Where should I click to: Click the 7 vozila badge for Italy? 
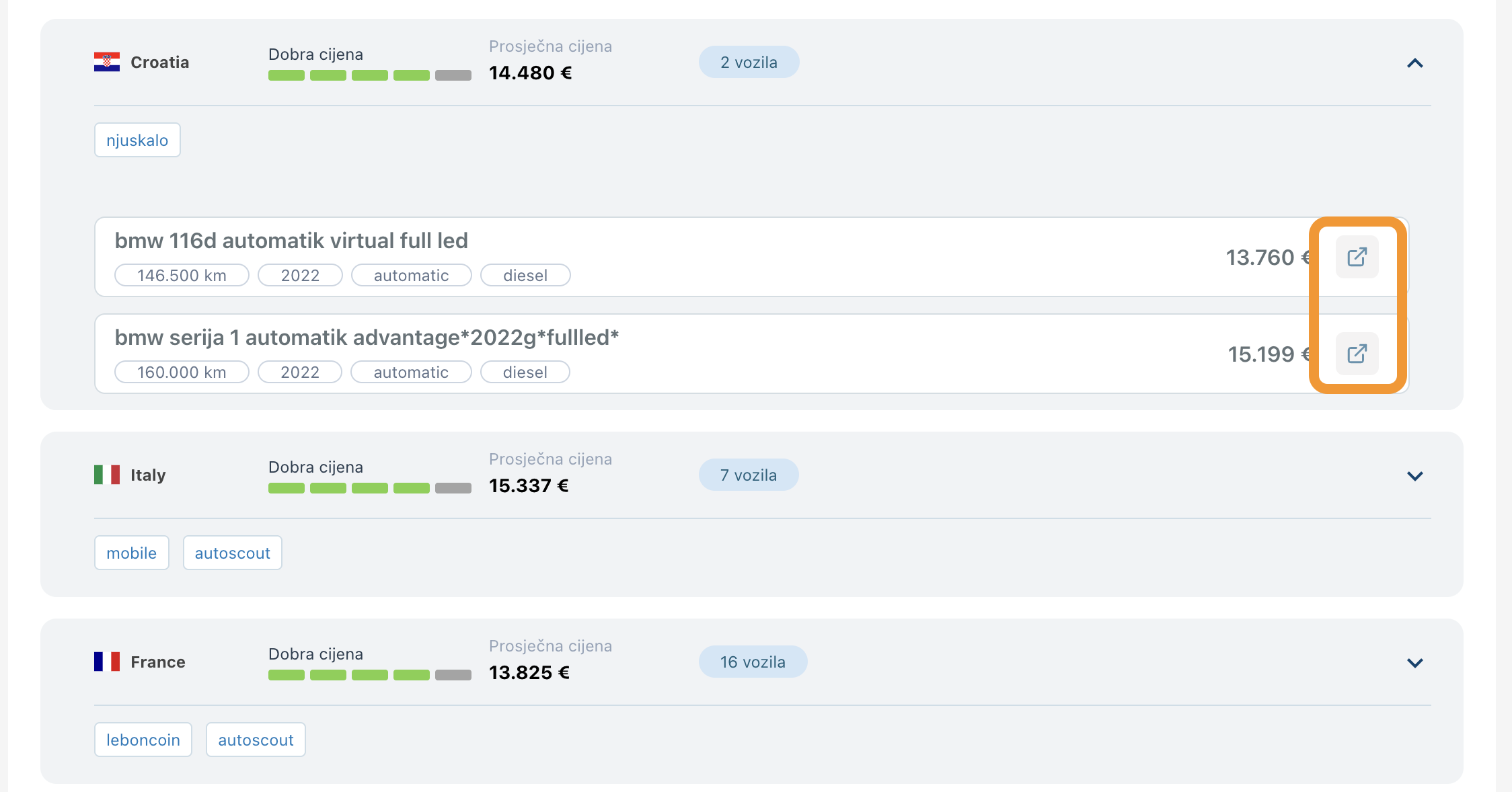[x=749, y=475]
